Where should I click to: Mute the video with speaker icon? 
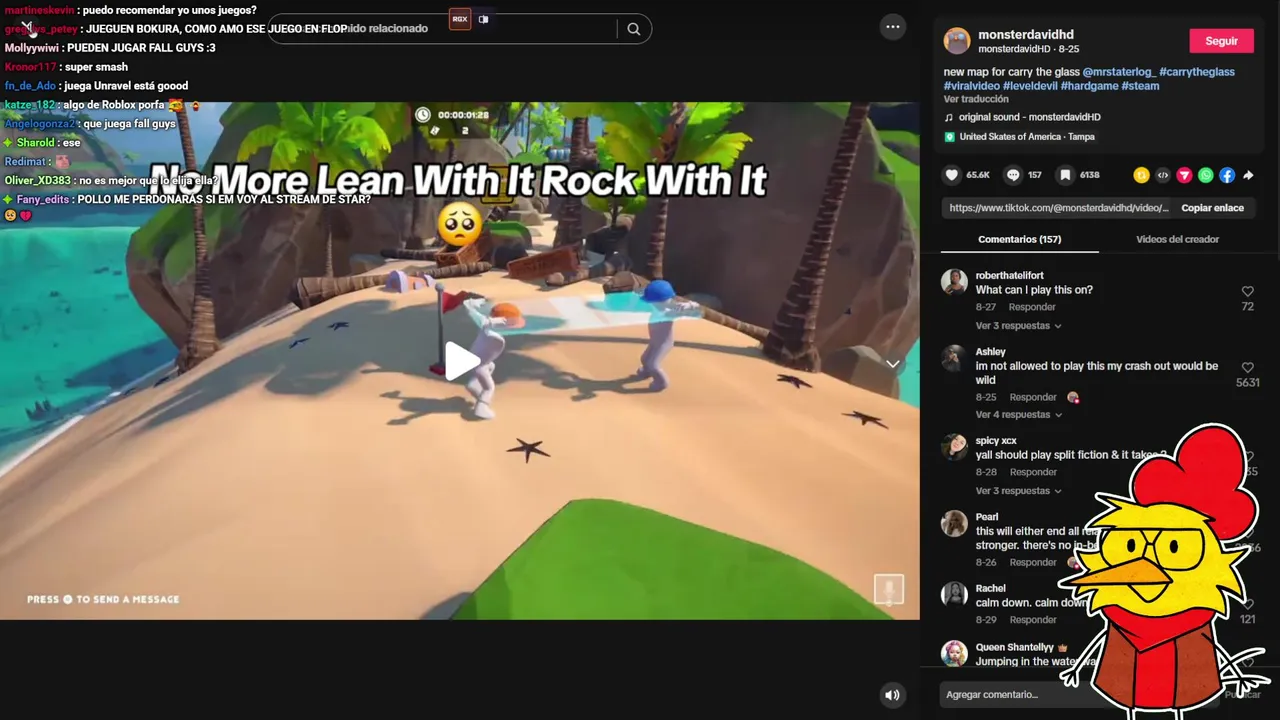click(x=892, y=695)
